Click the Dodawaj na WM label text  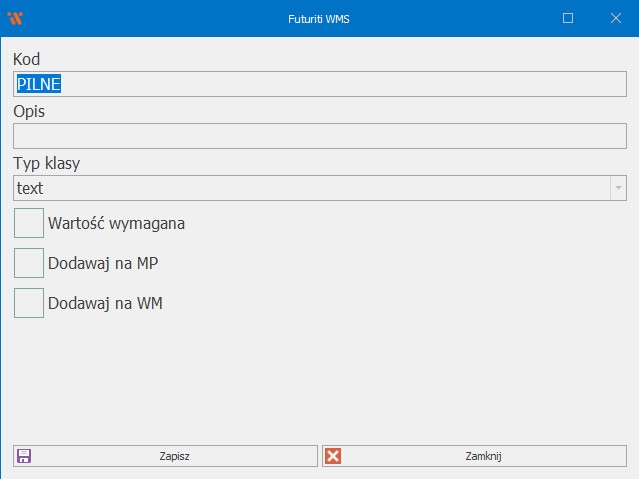105,303
